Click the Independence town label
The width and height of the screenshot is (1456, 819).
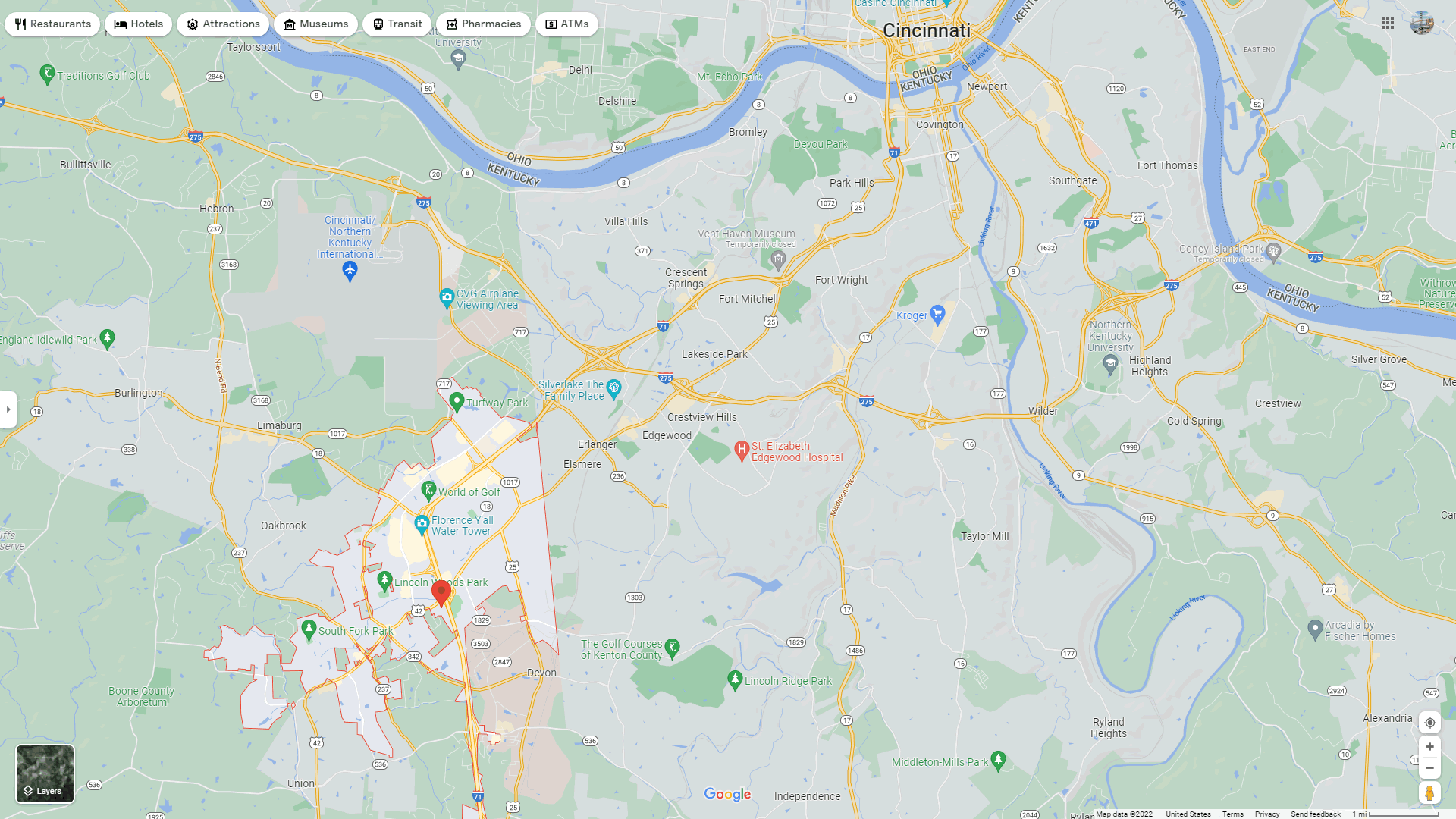pos(807,796)
